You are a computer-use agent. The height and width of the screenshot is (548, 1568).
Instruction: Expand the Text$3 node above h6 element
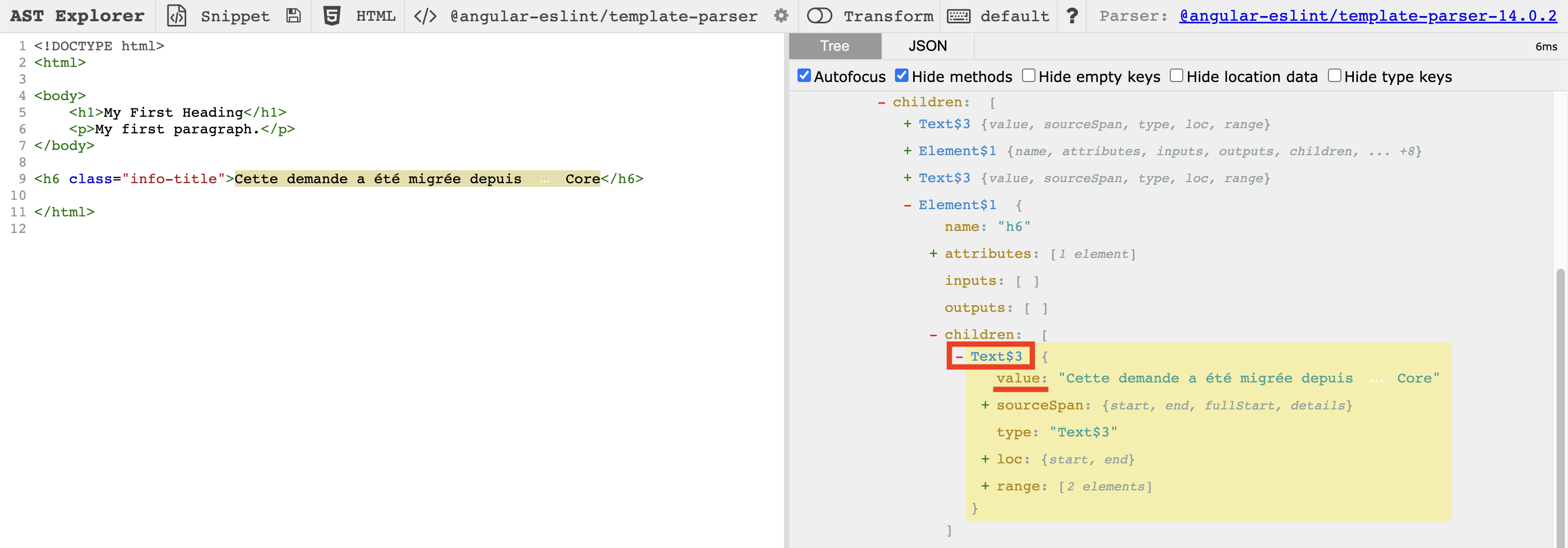(907, 179)
